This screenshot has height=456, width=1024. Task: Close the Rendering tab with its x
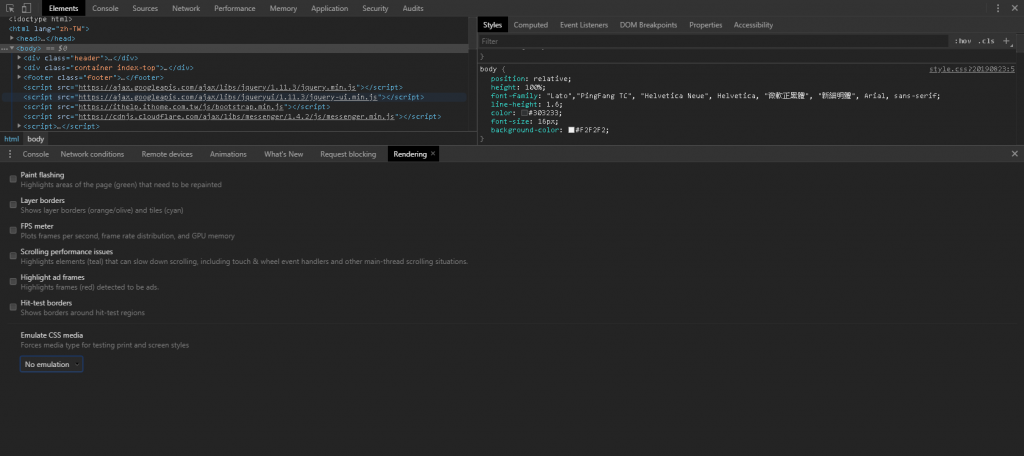433,154
